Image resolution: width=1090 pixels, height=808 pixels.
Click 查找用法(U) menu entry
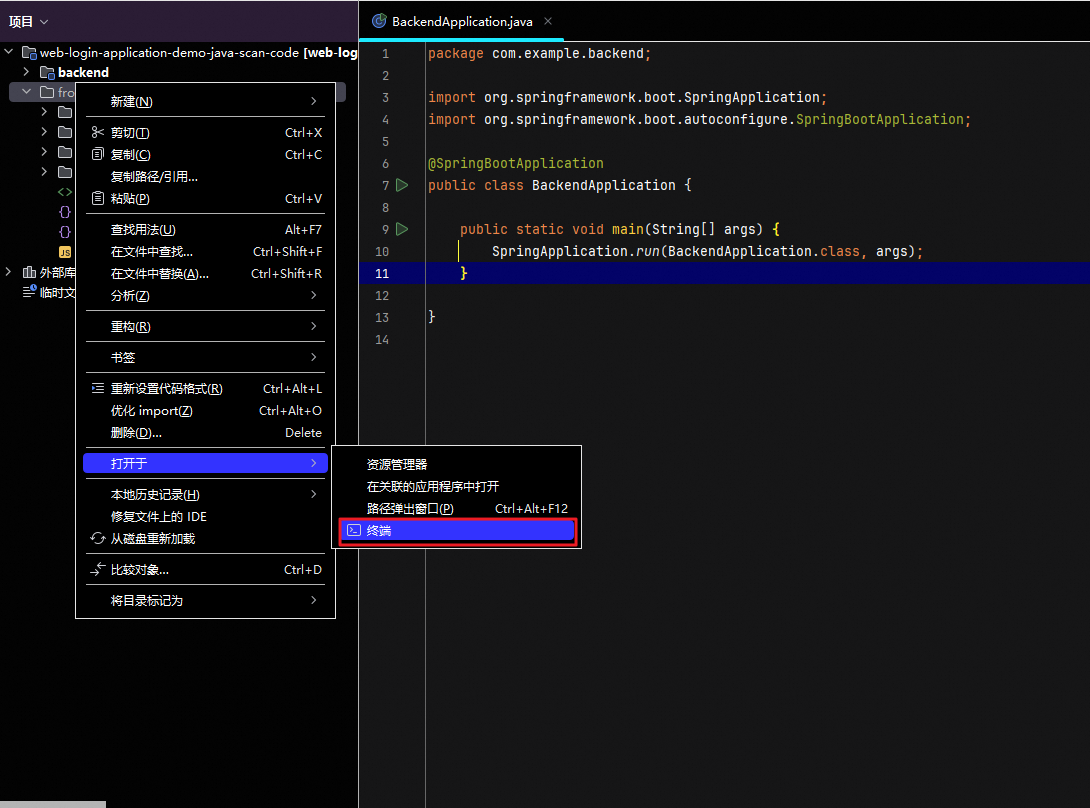[205, 229]
